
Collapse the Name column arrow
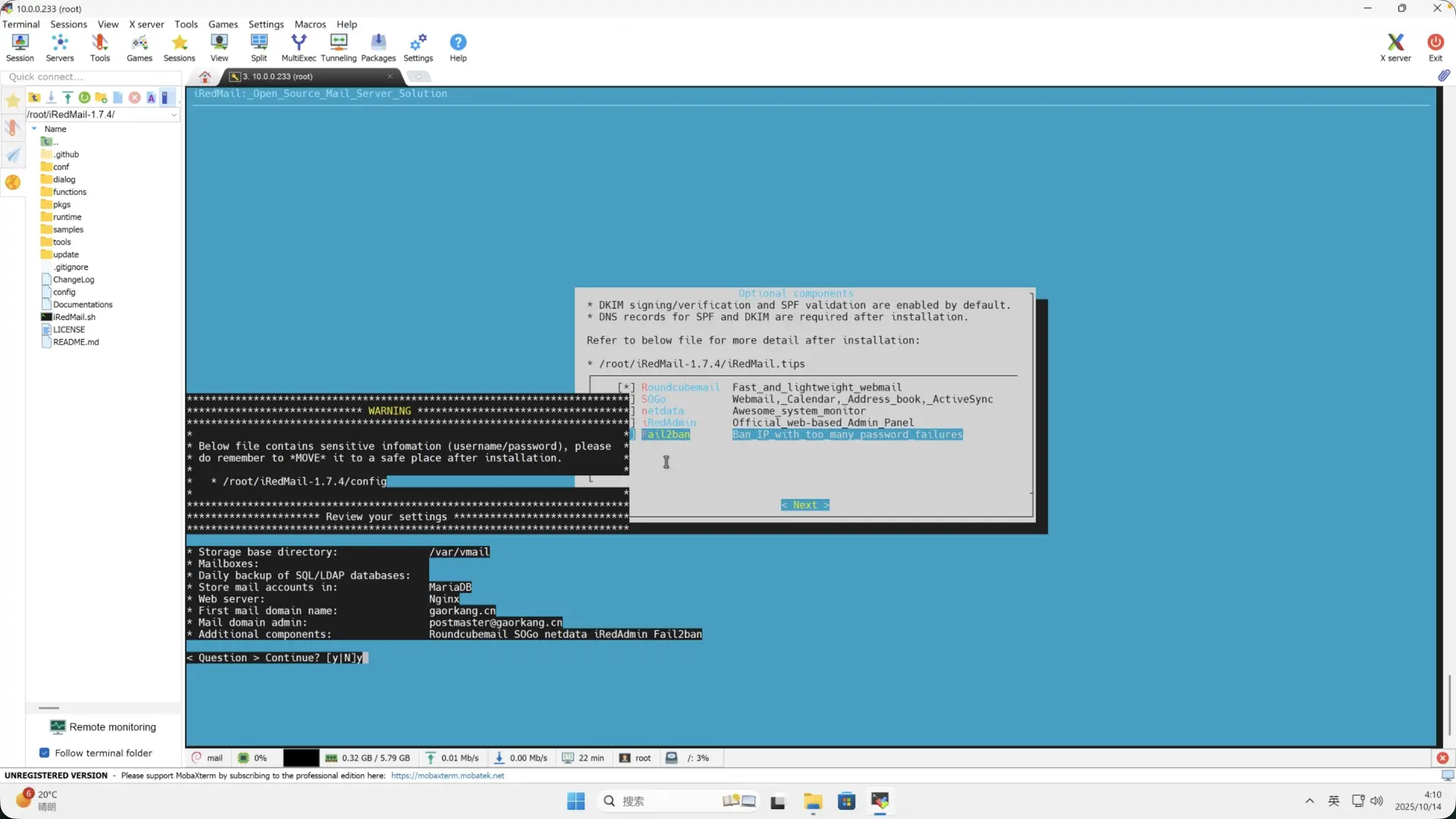34,129
